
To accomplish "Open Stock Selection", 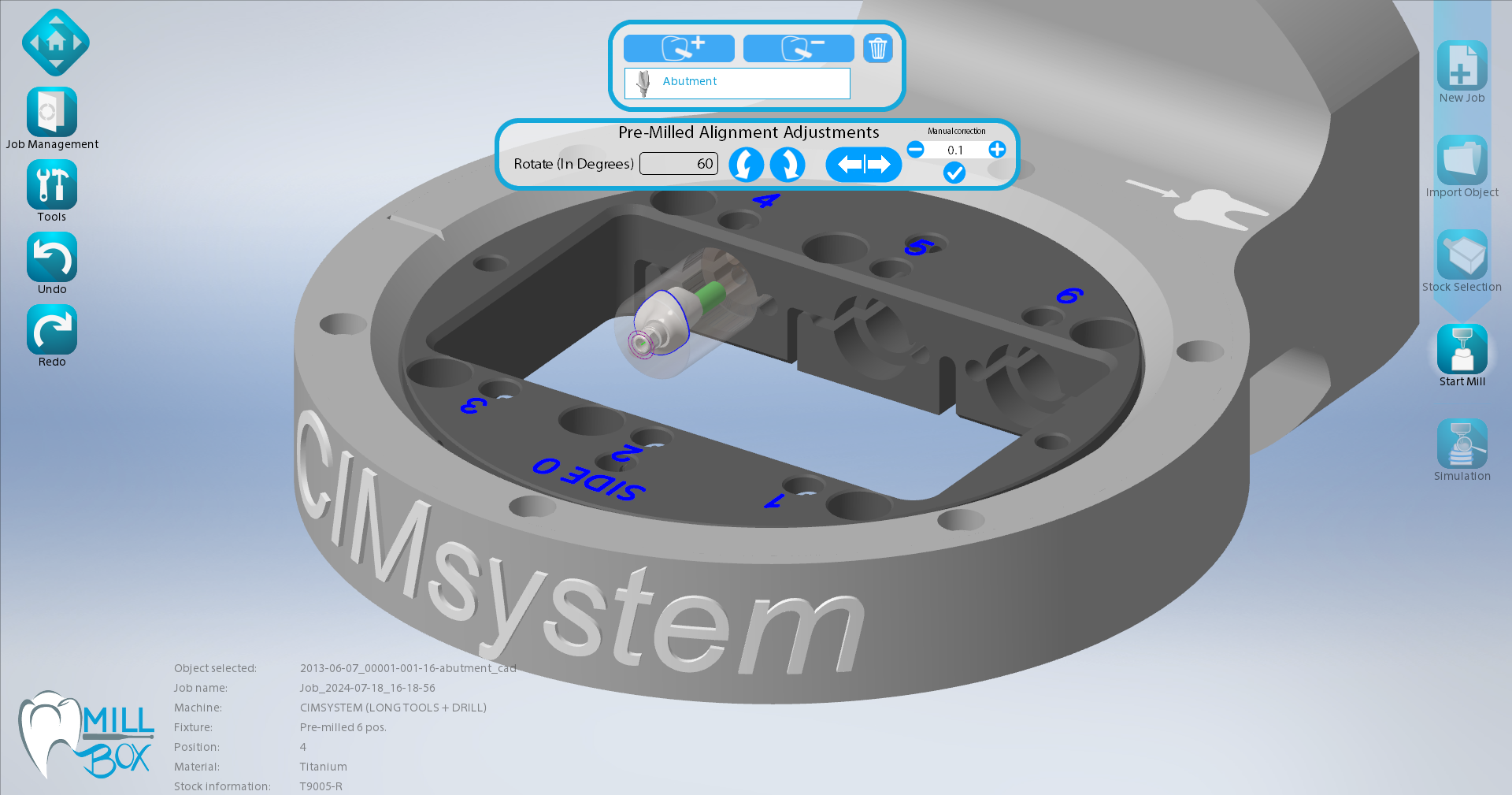I will point(1462,255).
